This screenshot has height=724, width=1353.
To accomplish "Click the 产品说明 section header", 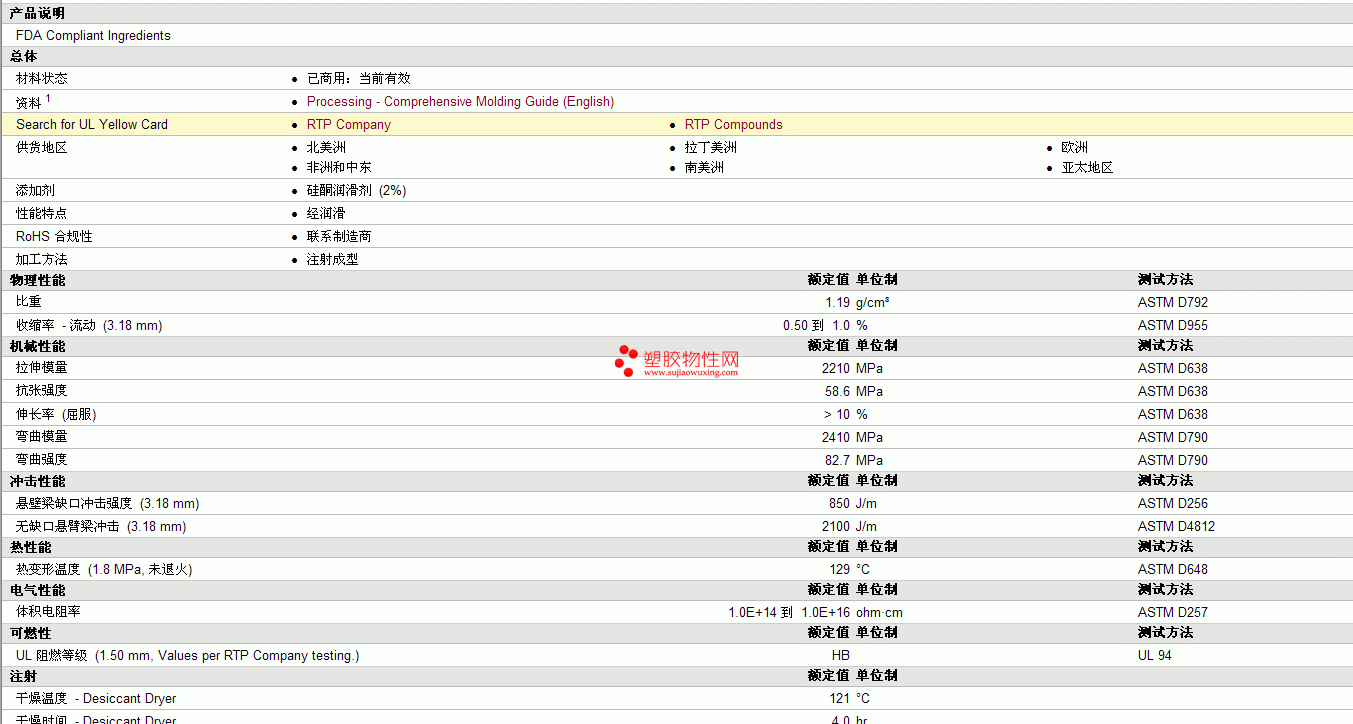I will [37, 14].
